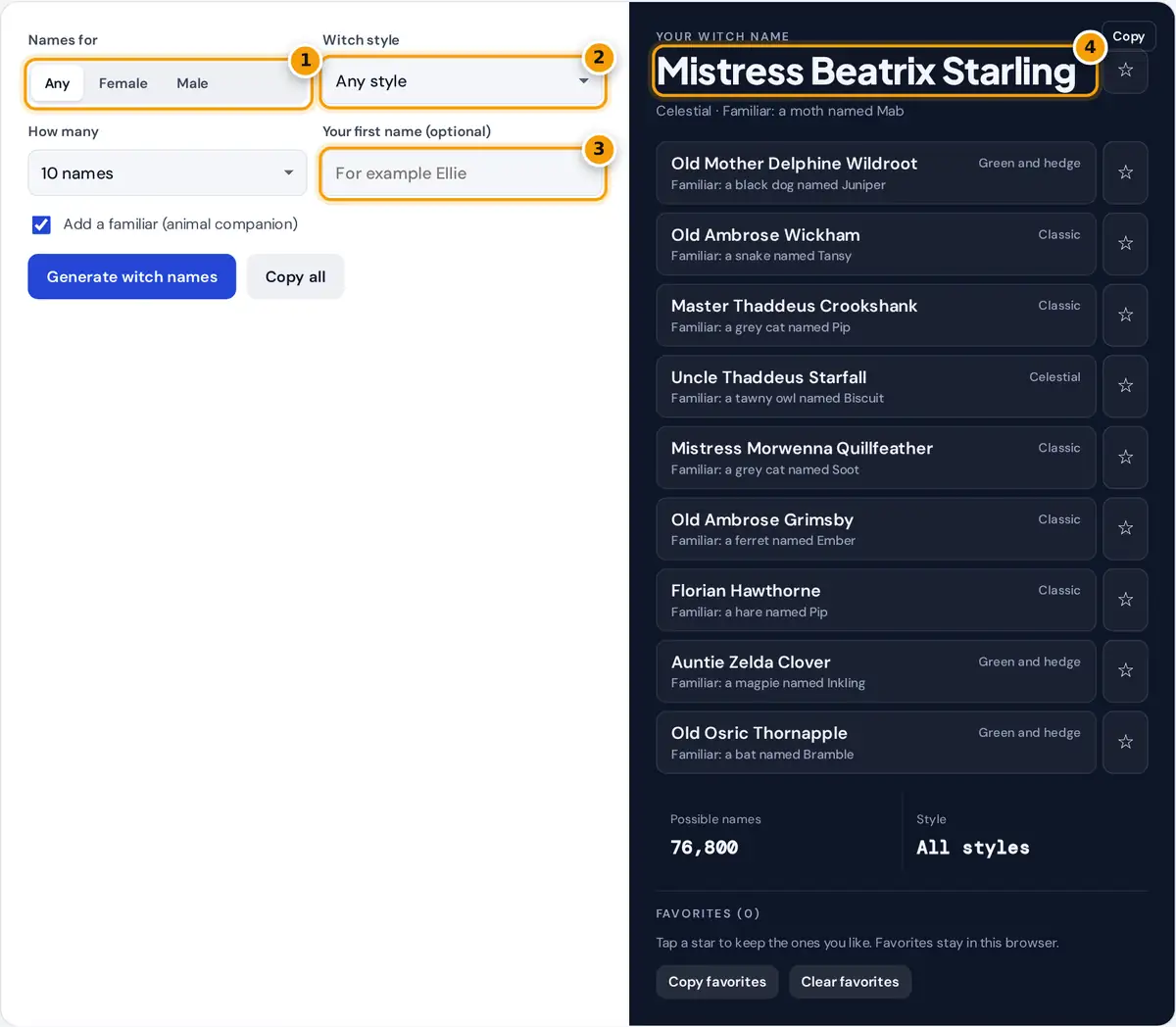Add Mistress Morwenna Quillfeather to favorites
Screen dimensions: 1176x1027
tap(1125, 457)
